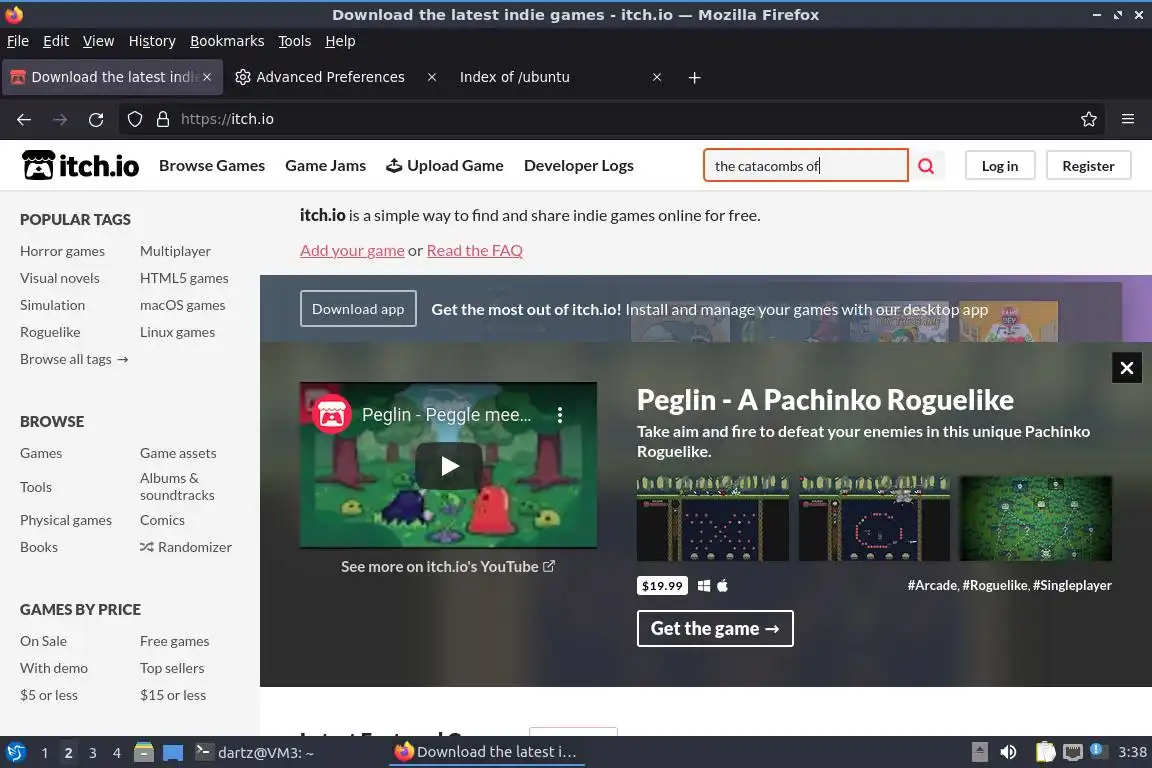
Task: Open a new tab with the plus icon
Action: coord(694,77)
